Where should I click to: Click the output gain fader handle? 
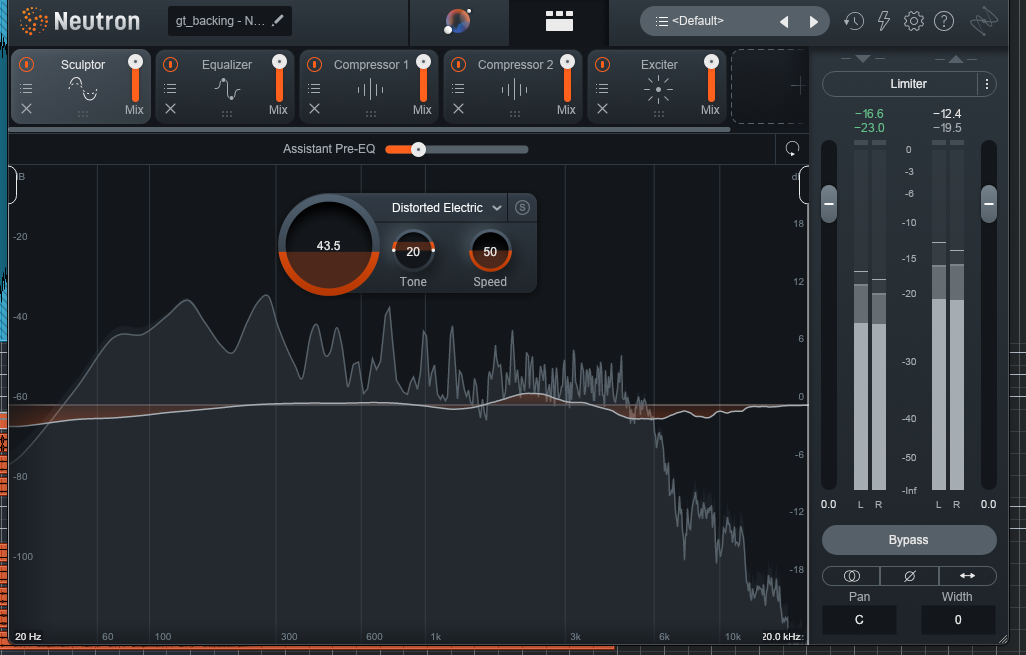[x=989, y=204]
